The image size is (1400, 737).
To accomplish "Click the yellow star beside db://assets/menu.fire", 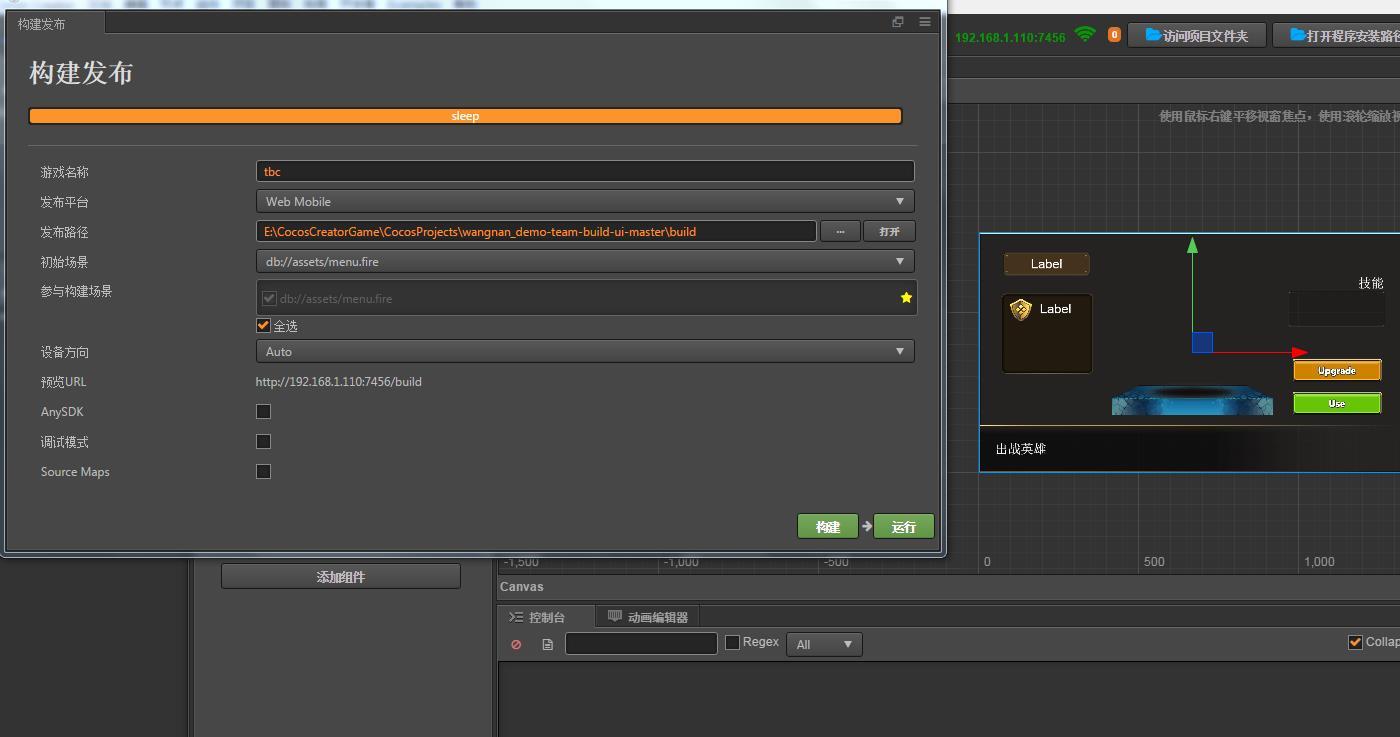I will (x=906, y=298).
